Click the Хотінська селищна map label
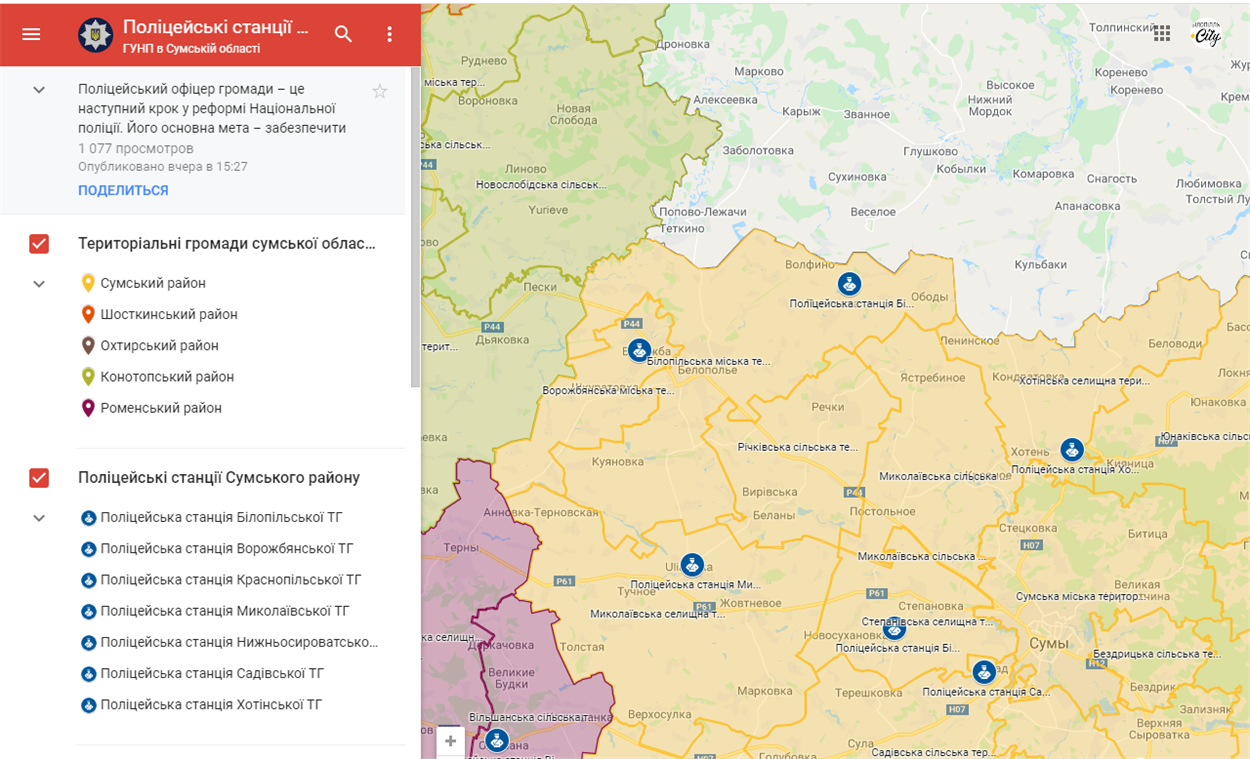Viewport: 1250px width, 759px height. pos(1084,381)
